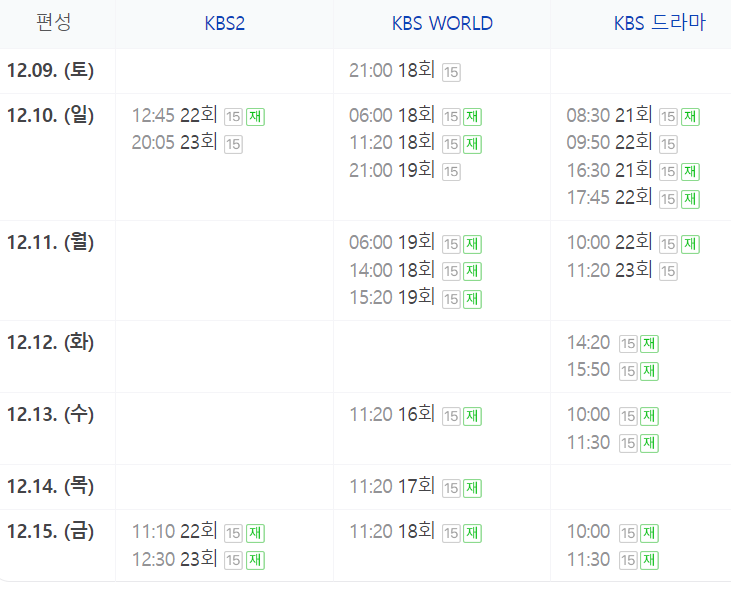Select the 12.15. (금) date row label

tap(50, 531)
